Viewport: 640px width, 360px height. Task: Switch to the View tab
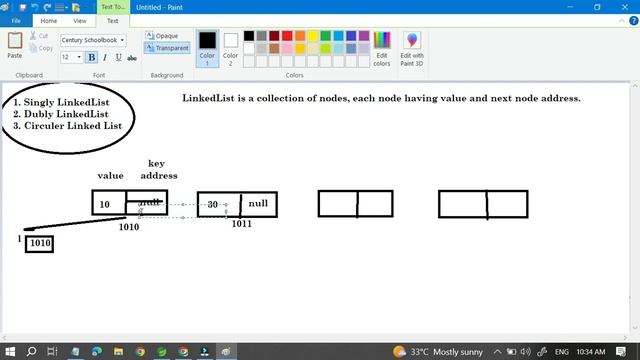(x=80, y=21)
